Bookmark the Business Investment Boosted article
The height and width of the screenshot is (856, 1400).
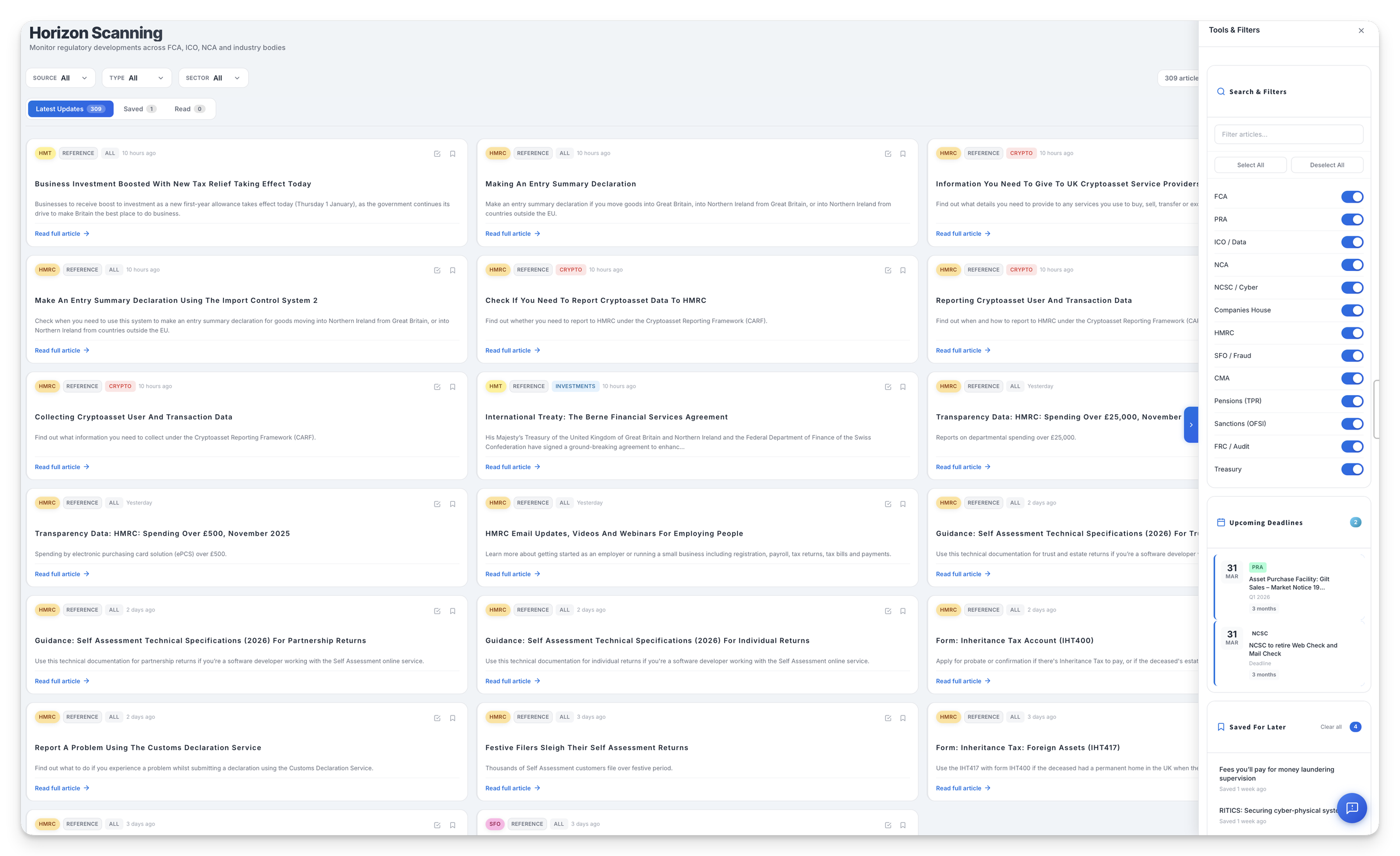pyautogui.click(x=452, y=154)
